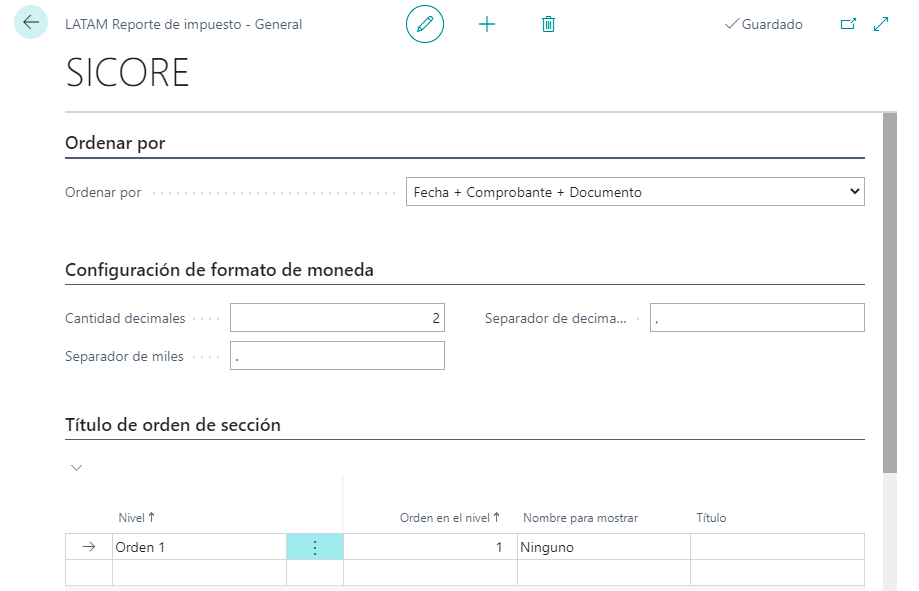919x591 pixels.
Task: Open page in new window icon
Action: pyautogui.click(x=848, y=24)
